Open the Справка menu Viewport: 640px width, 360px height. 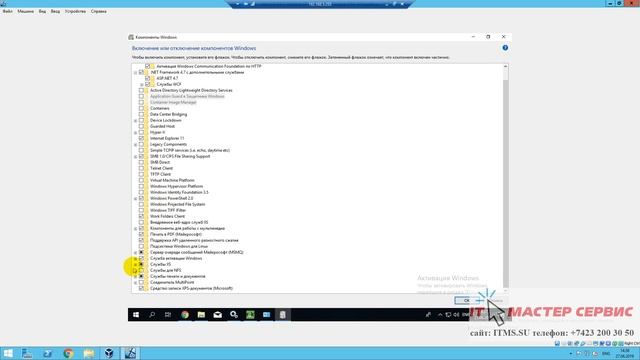click(x=98, y=11)
